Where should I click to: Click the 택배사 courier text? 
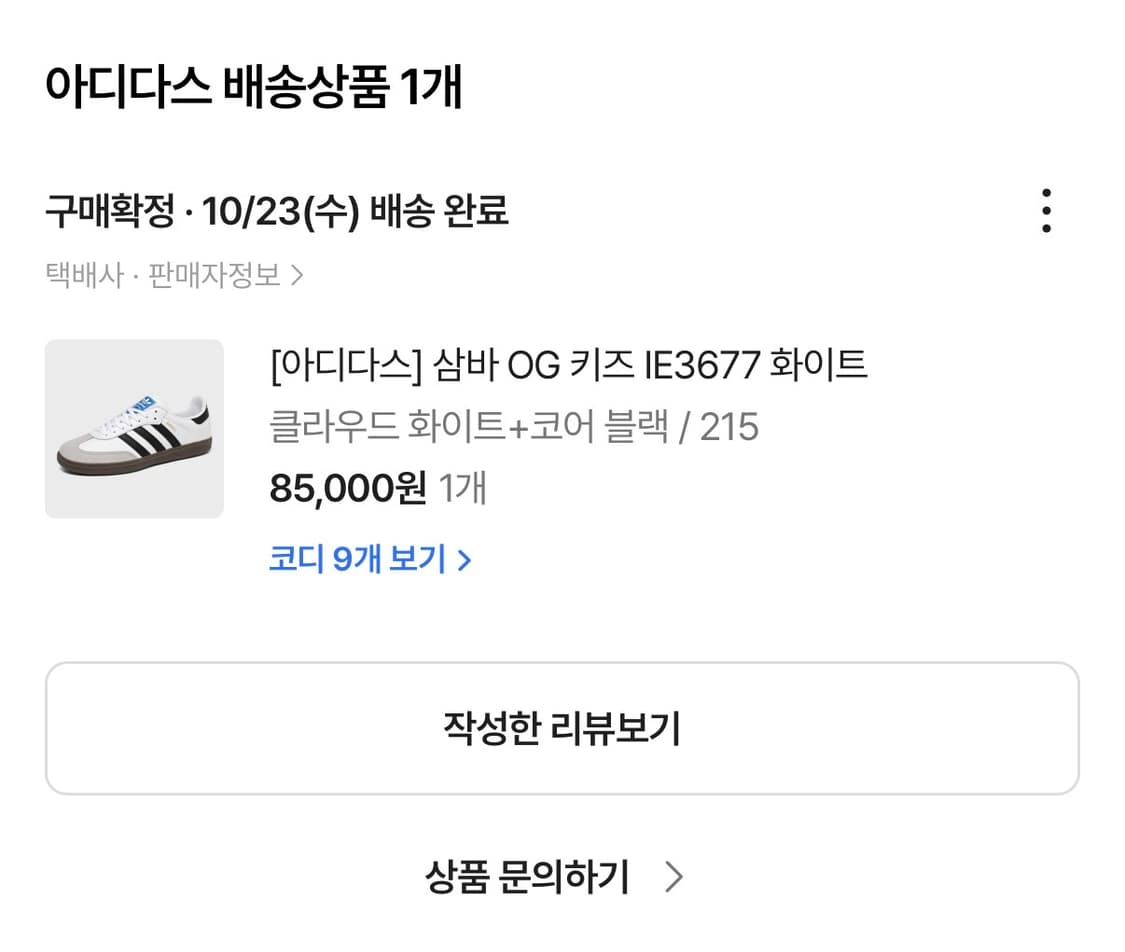84,275
